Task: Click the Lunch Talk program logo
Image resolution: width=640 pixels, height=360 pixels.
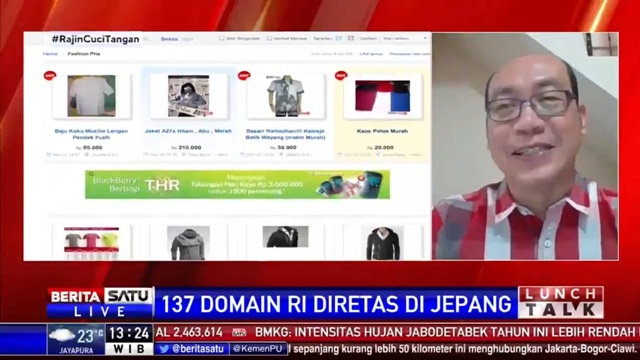Action: click(561, 302)
